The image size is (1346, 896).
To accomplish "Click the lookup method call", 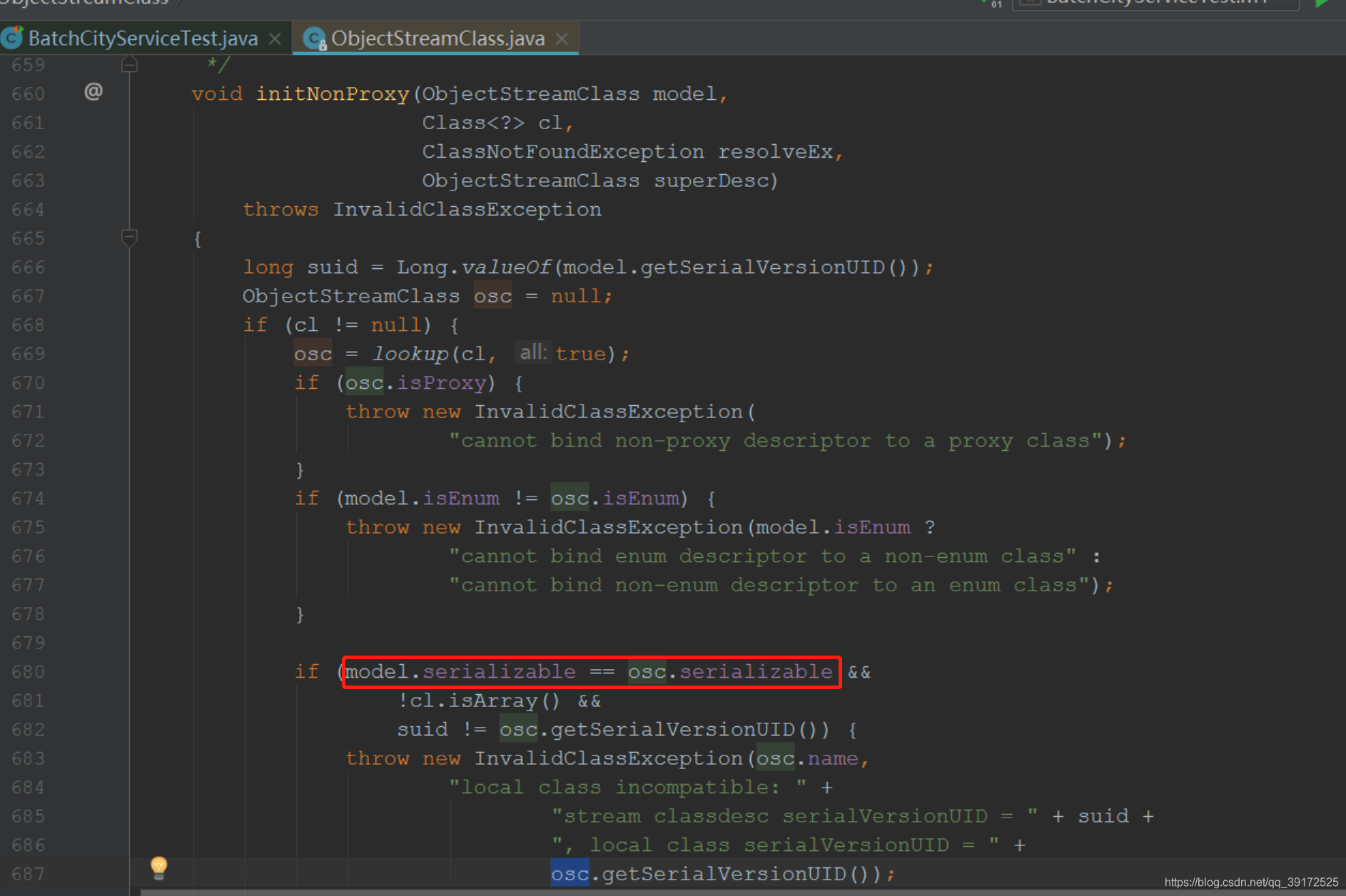I will pos(410,354).
